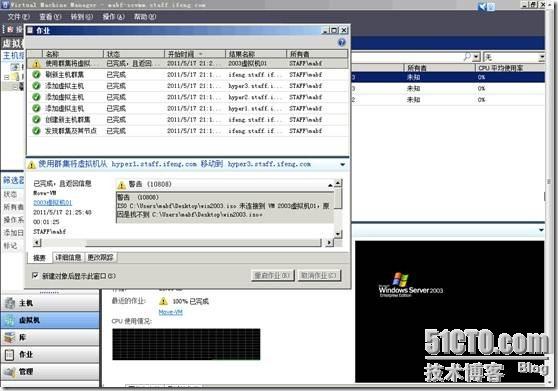558x391 pixels.
Task: Click the 100% 已完成 status text
Action: 190,302
